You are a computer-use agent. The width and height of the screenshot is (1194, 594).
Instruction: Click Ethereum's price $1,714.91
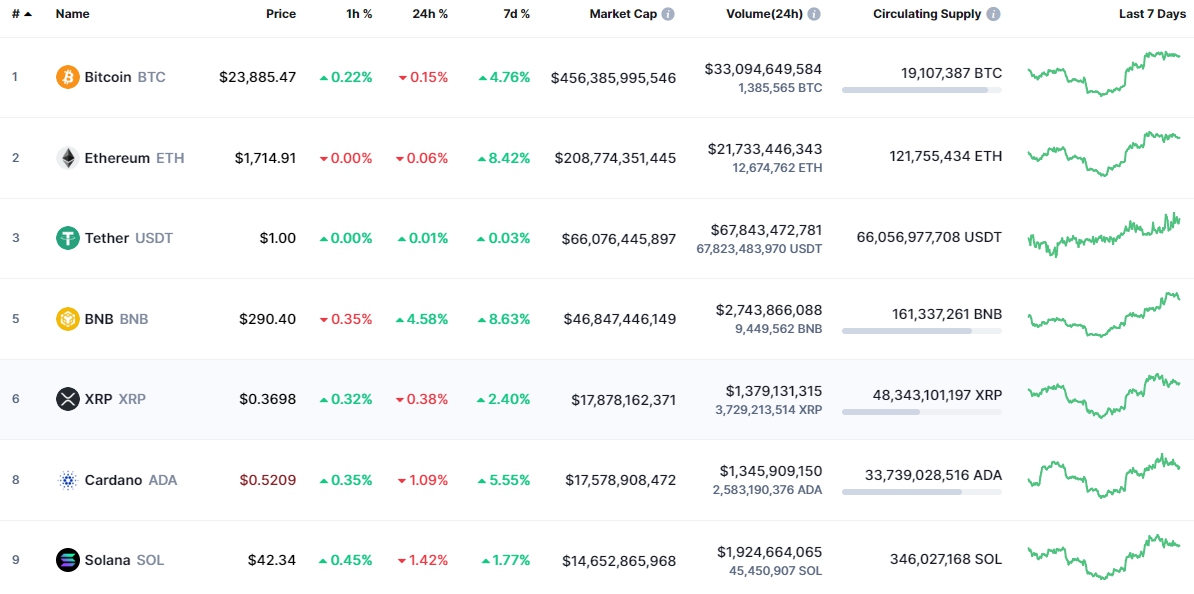(266, 158)
